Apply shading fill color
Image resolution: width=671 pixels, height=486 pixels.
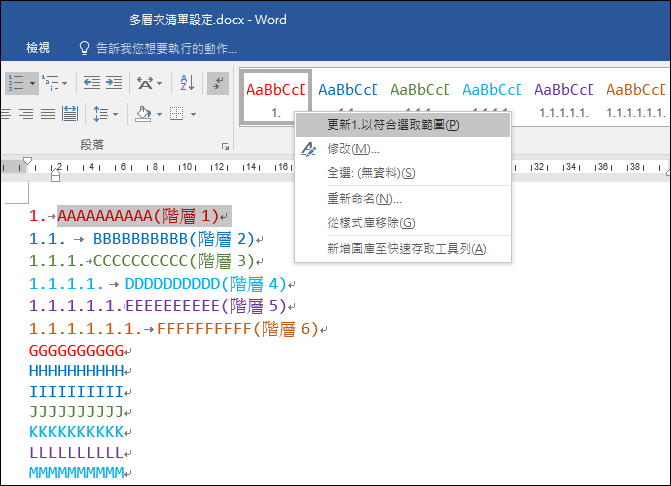pyautogui.click(x=143, y=114)
